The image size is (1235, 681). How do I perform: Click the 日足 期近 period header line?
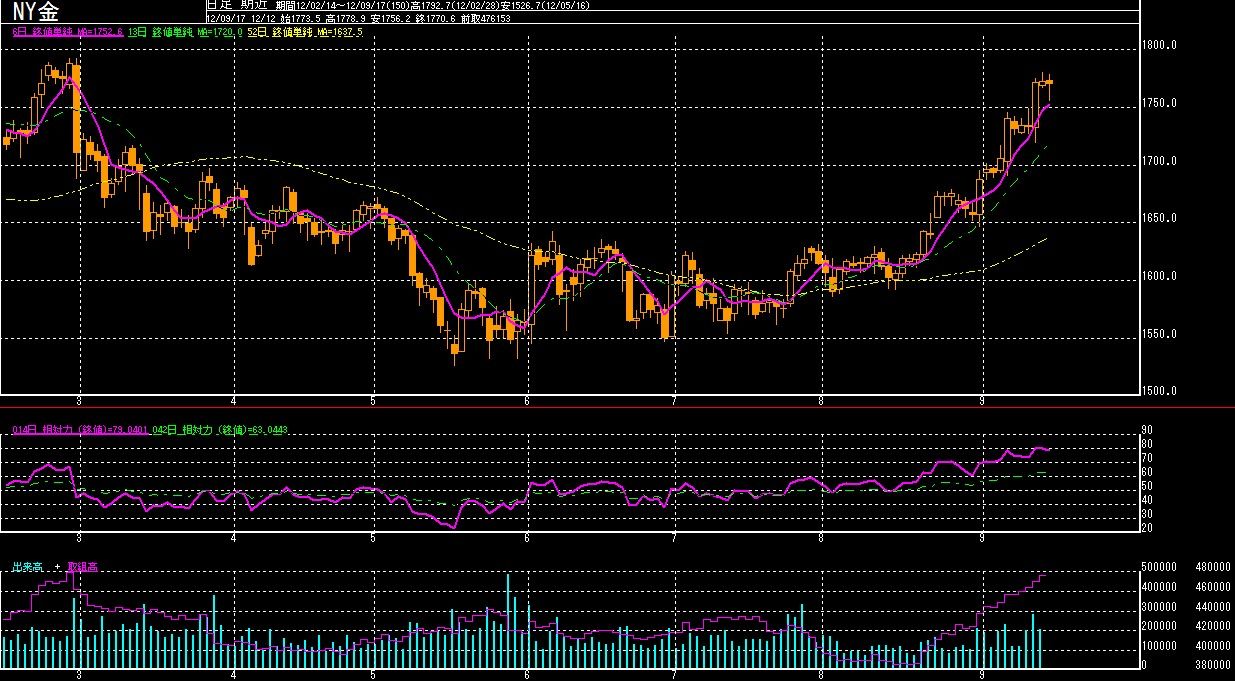pyautogui.click(x=400, y=5)
